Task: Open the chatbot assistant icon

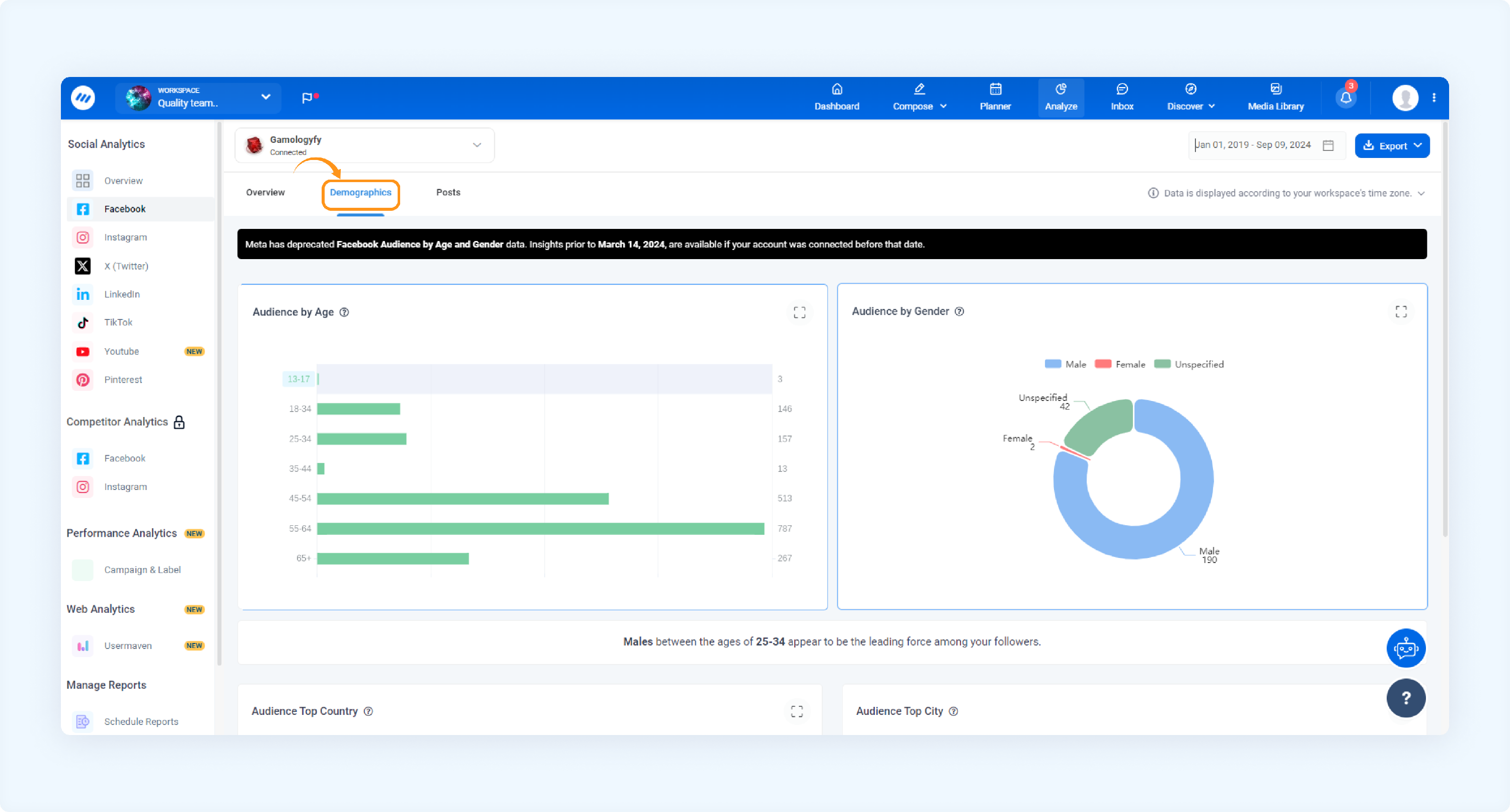Action: 1406,648
